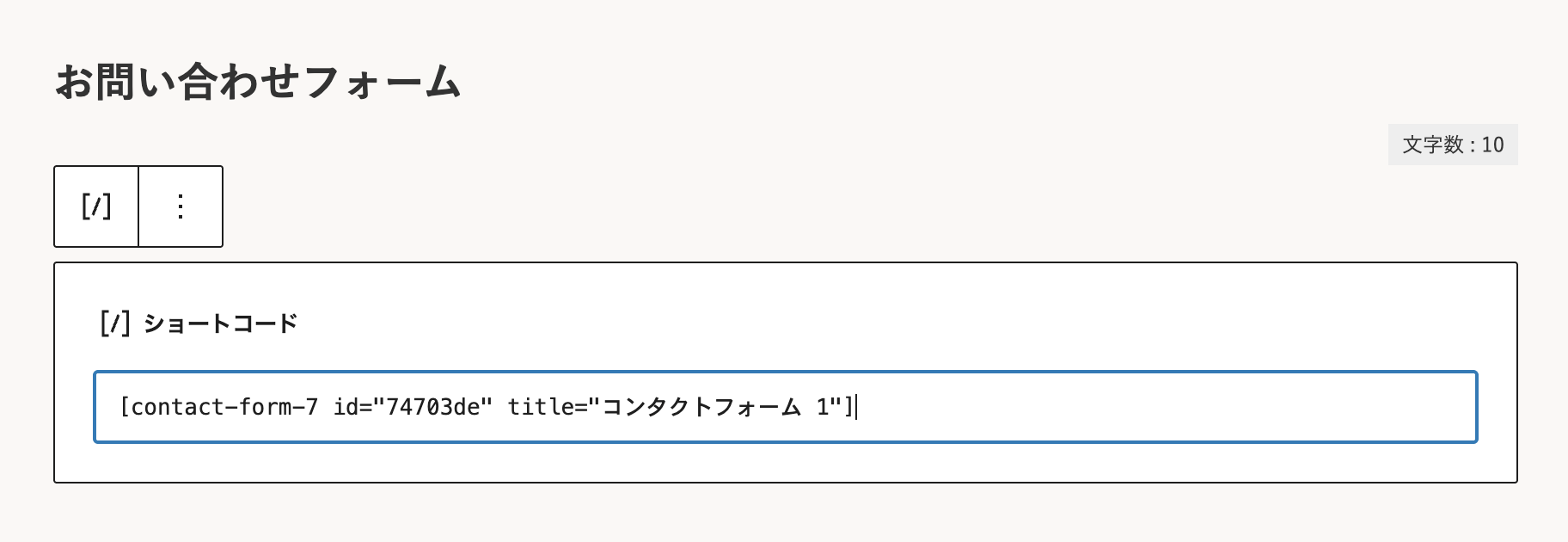Viewport: 1568px width, 542px height.
Task: Place cursor in contact-form-7 text
Action: tap(224, 407)
